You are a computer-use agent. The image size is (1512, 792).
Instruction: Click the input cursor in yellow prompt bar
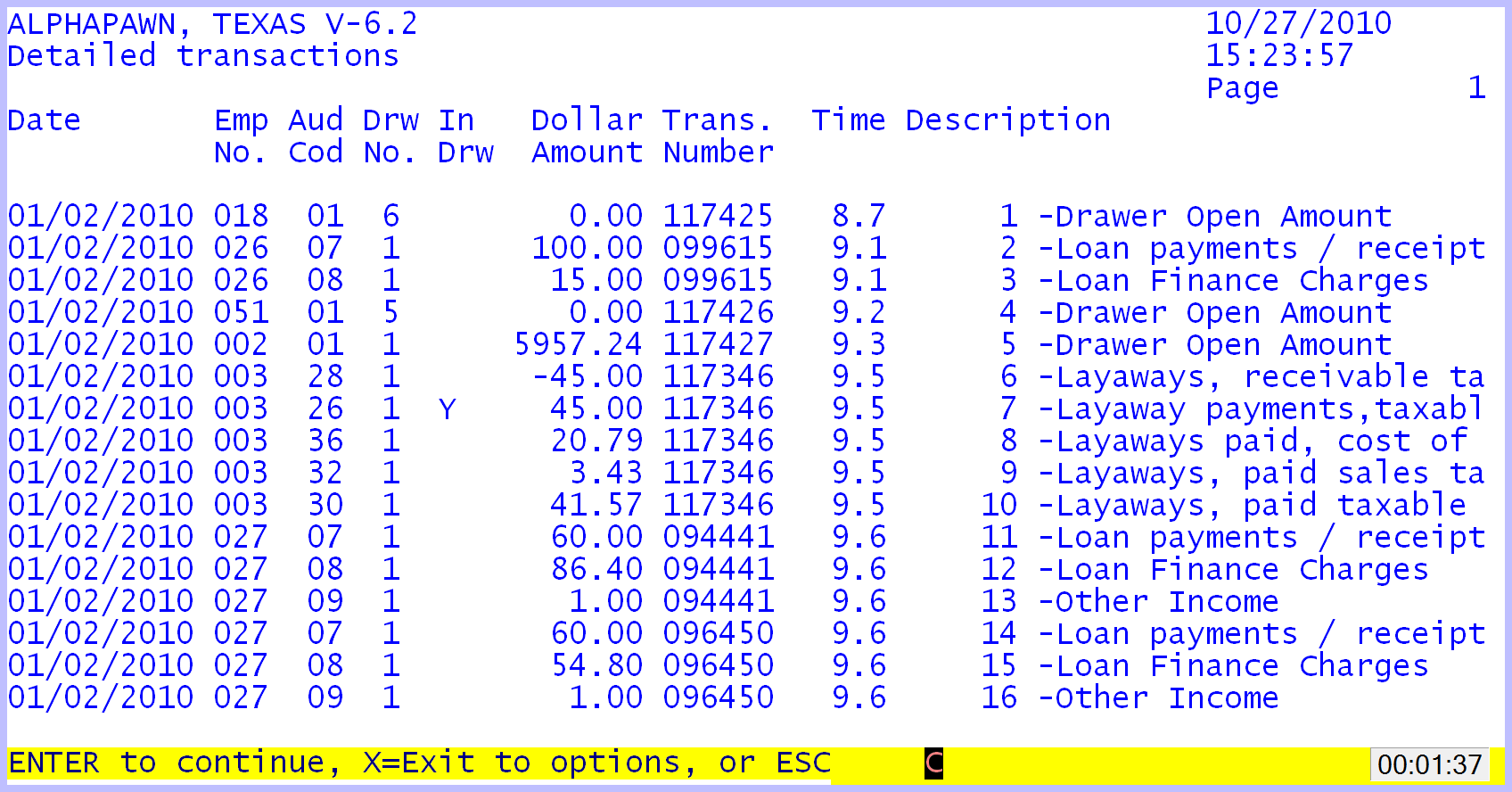click(933, 763)
